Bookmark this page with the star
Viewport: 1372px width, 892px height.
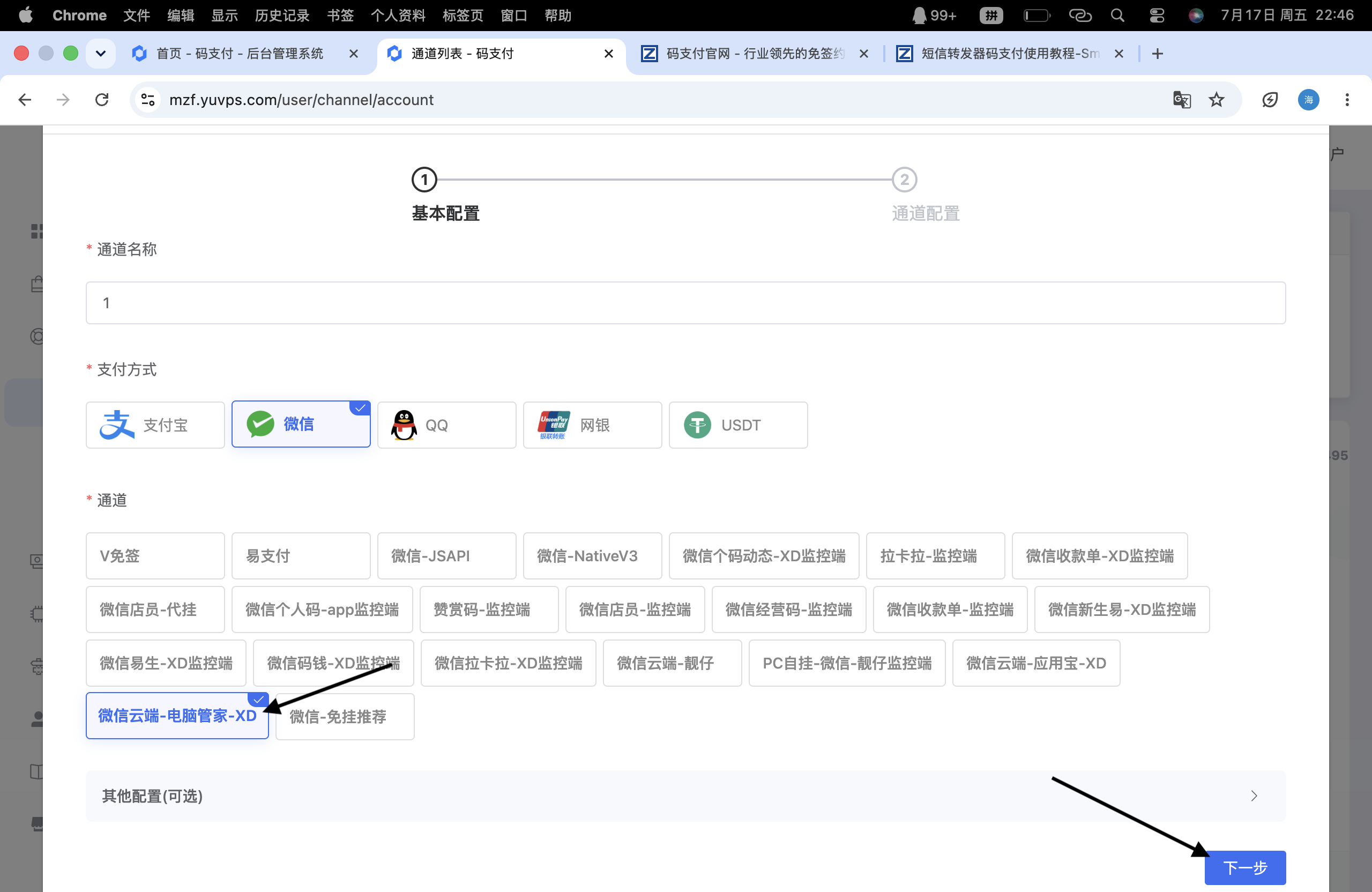[1217, 100]
